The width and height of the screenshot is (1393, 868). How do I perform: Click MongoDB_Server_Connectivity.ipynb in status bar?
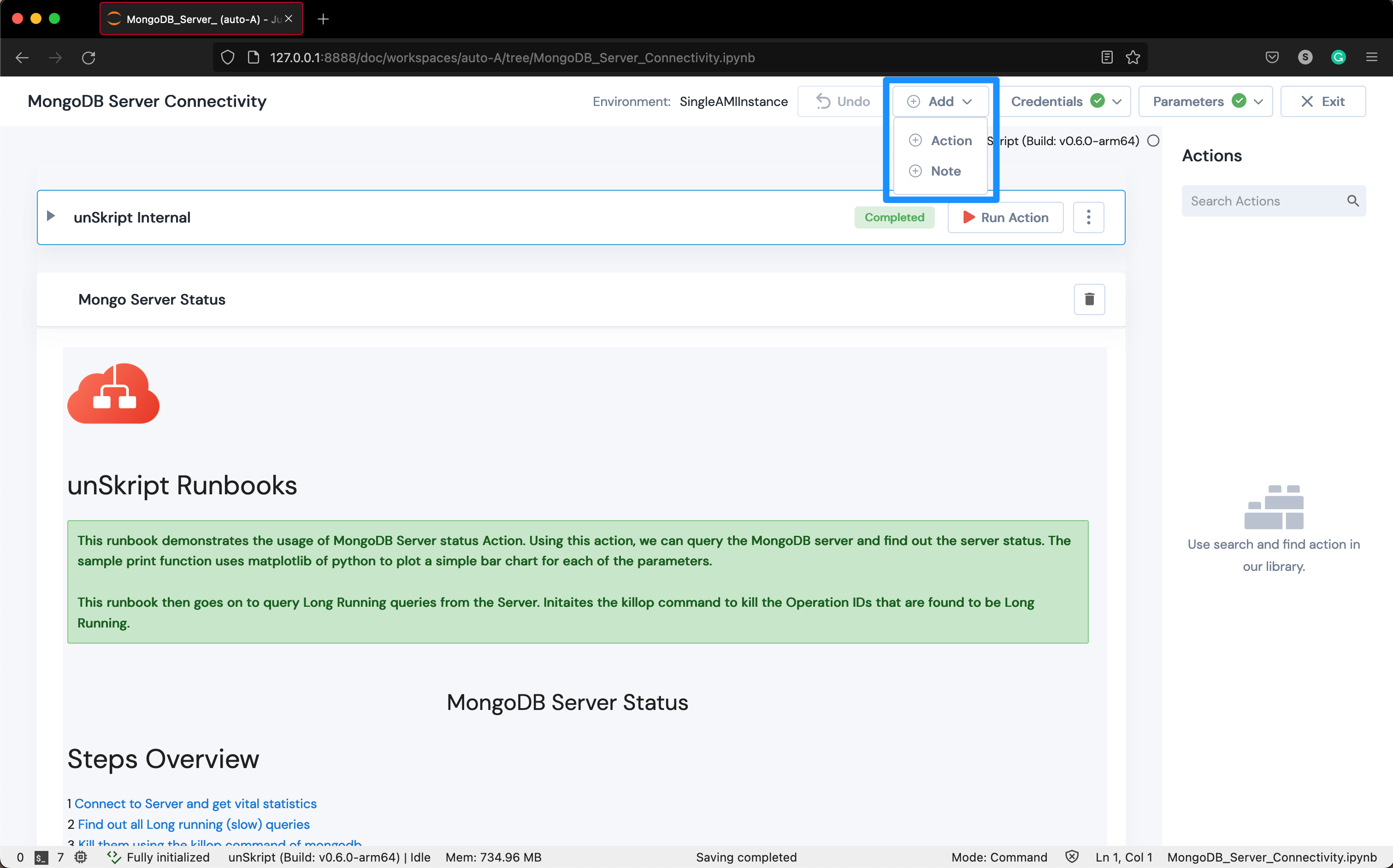(1272, 857)
